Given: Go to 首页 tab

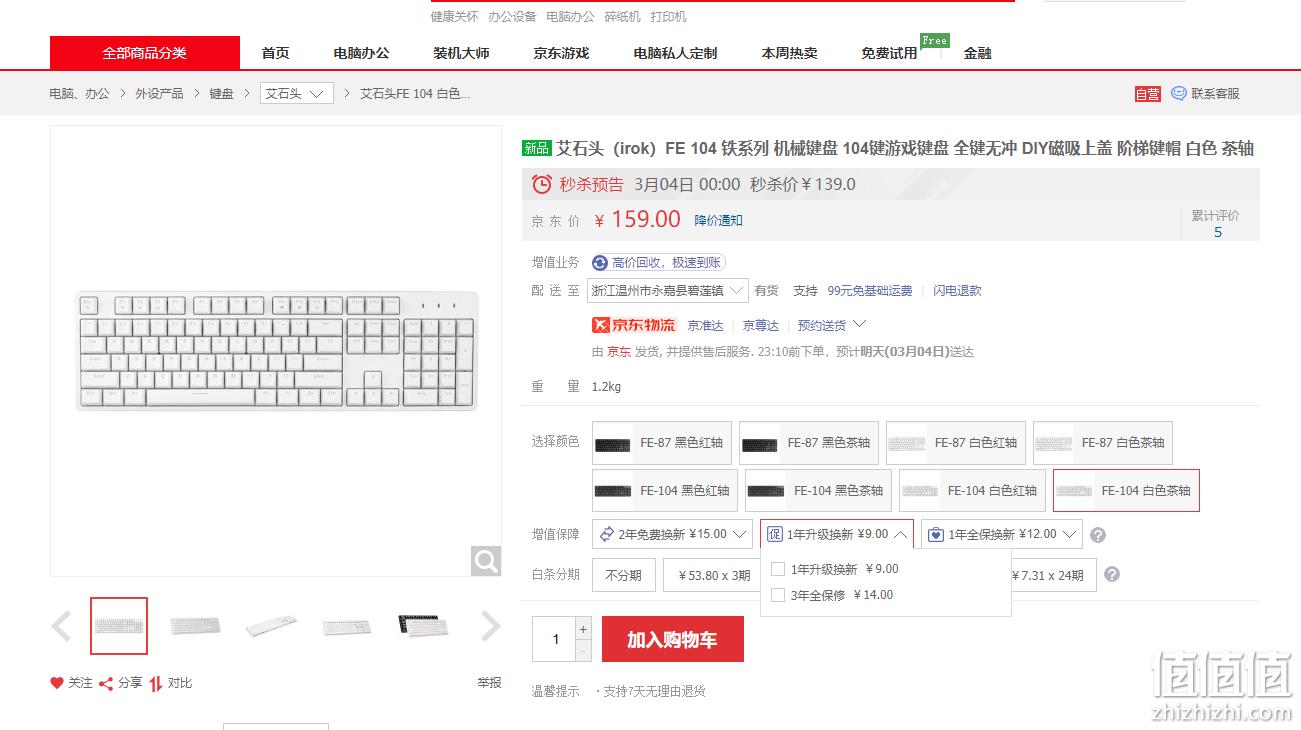Looking at the screenshot, I should [275, 53].
